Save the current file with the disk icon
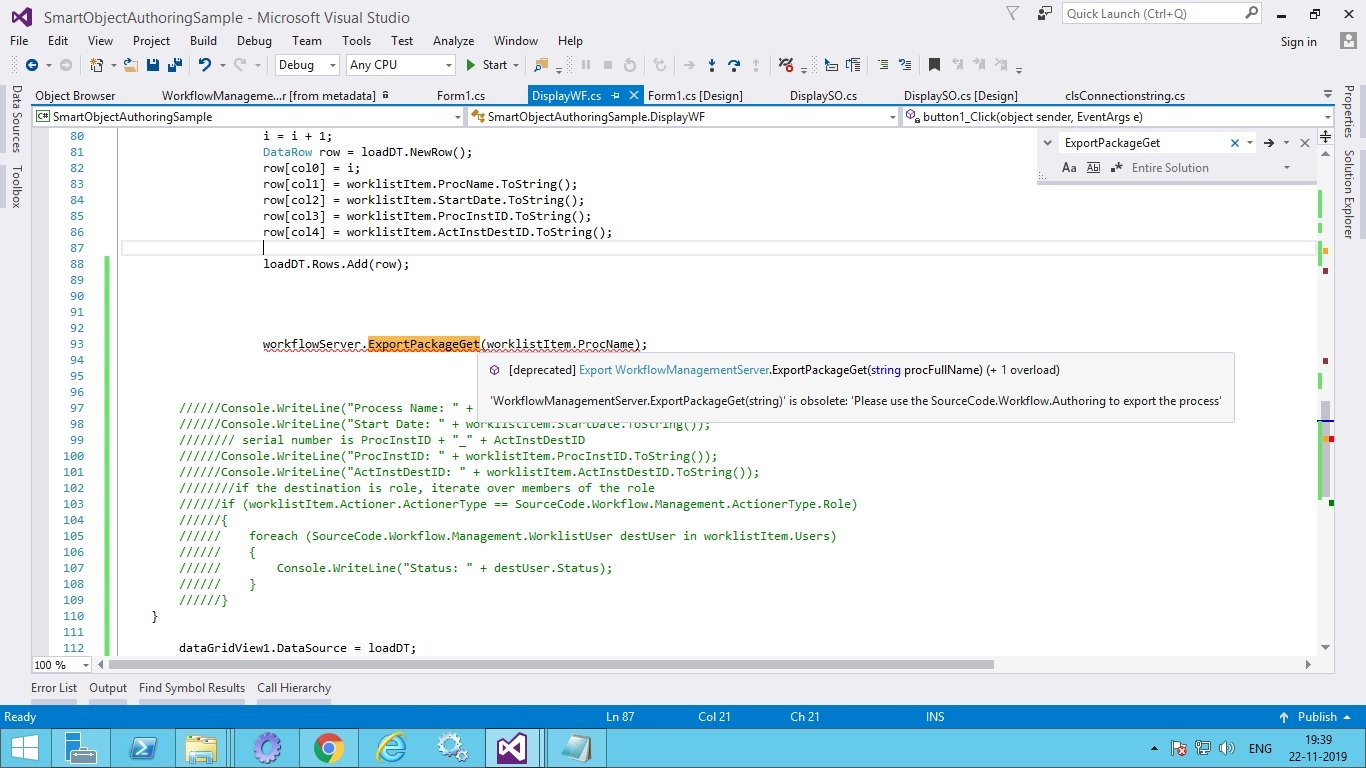Image resolution: width=1366 pixels, height=768 pixels. 153,65
